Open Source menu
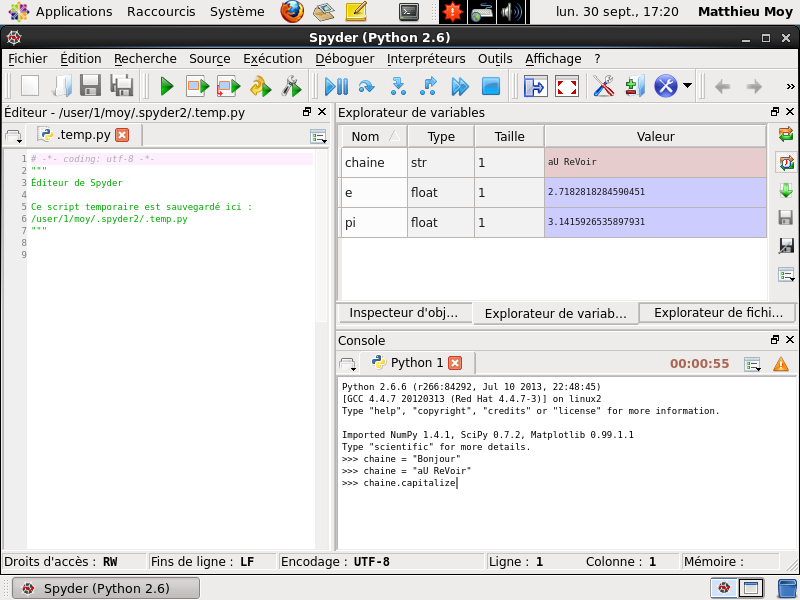 tap(210, 59)
